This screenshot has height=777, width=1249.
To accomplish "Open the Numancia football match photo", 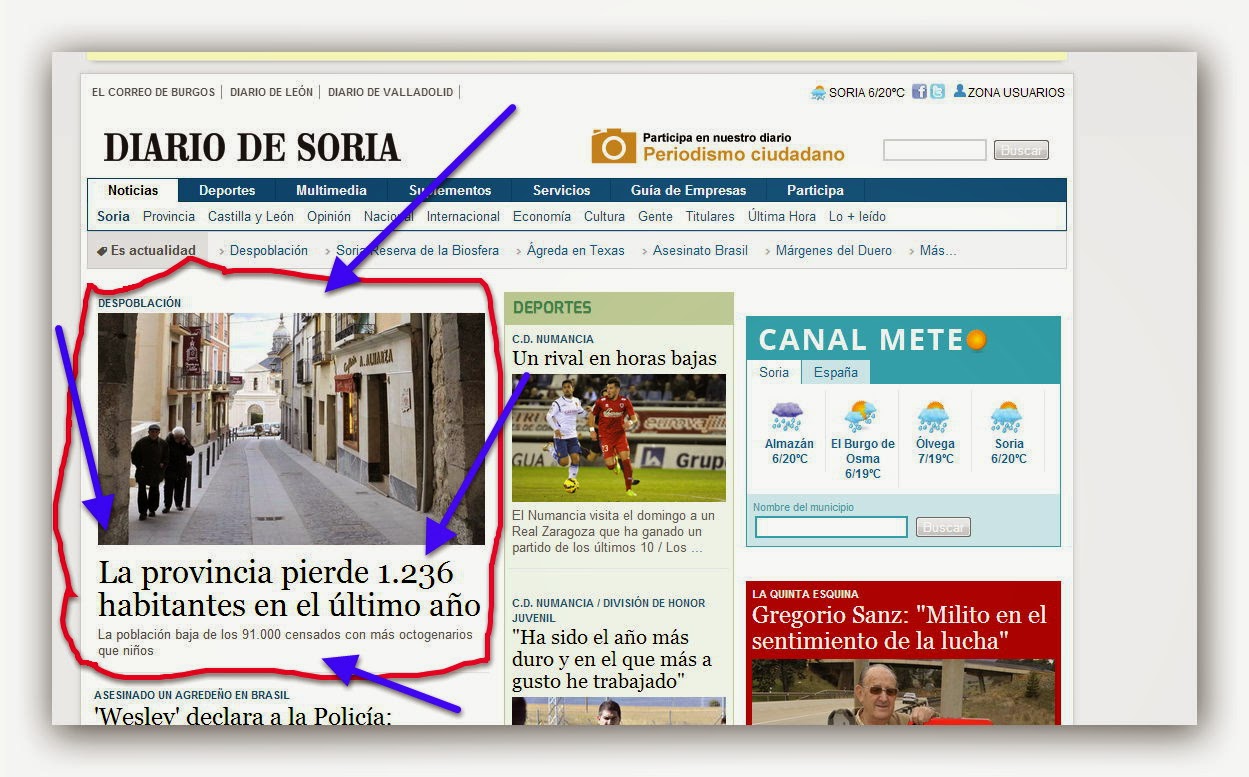I will click(619, 438).
